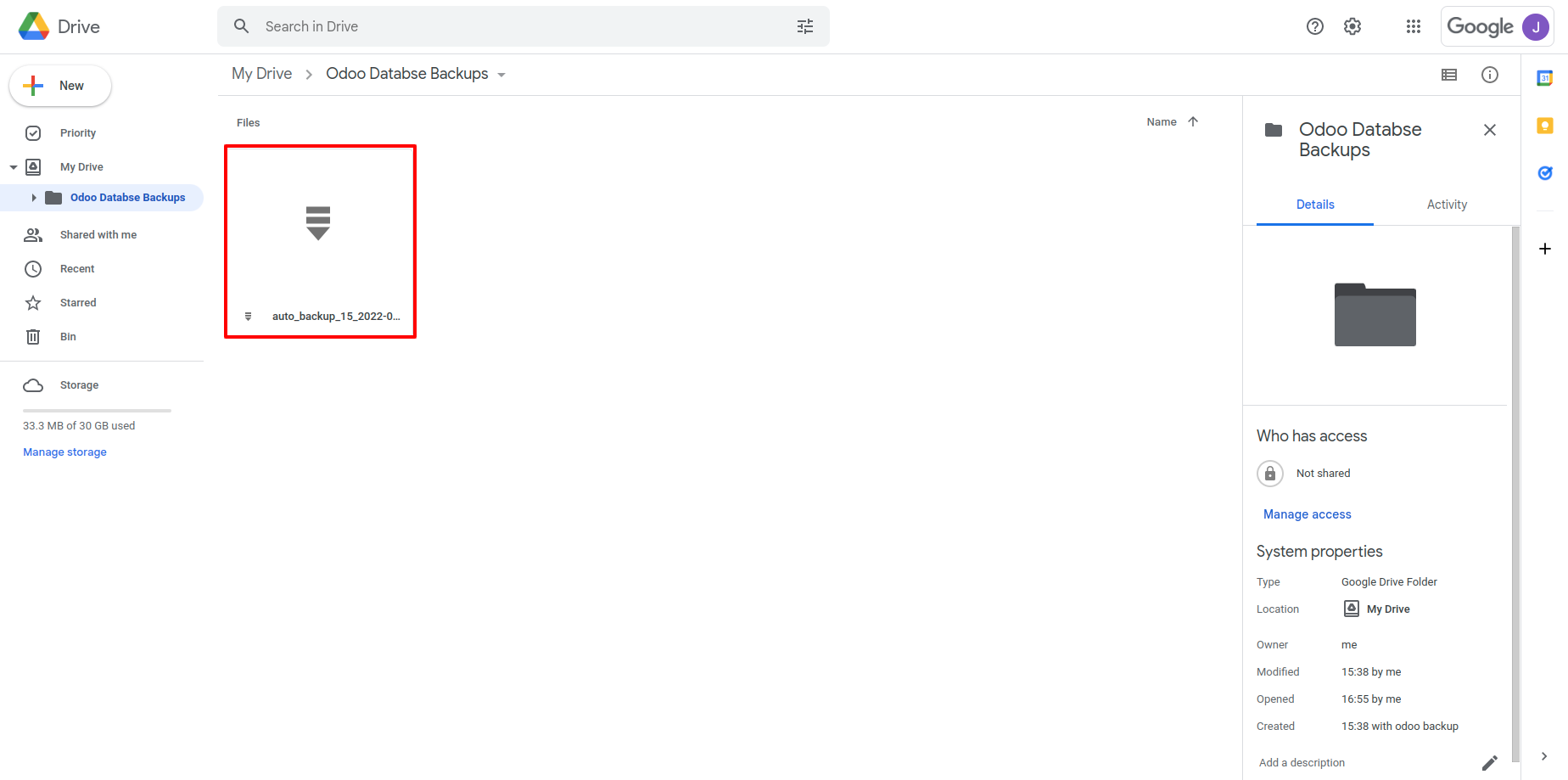Click the Google Drive logo
1568x780 pixels.
[34, 26]
